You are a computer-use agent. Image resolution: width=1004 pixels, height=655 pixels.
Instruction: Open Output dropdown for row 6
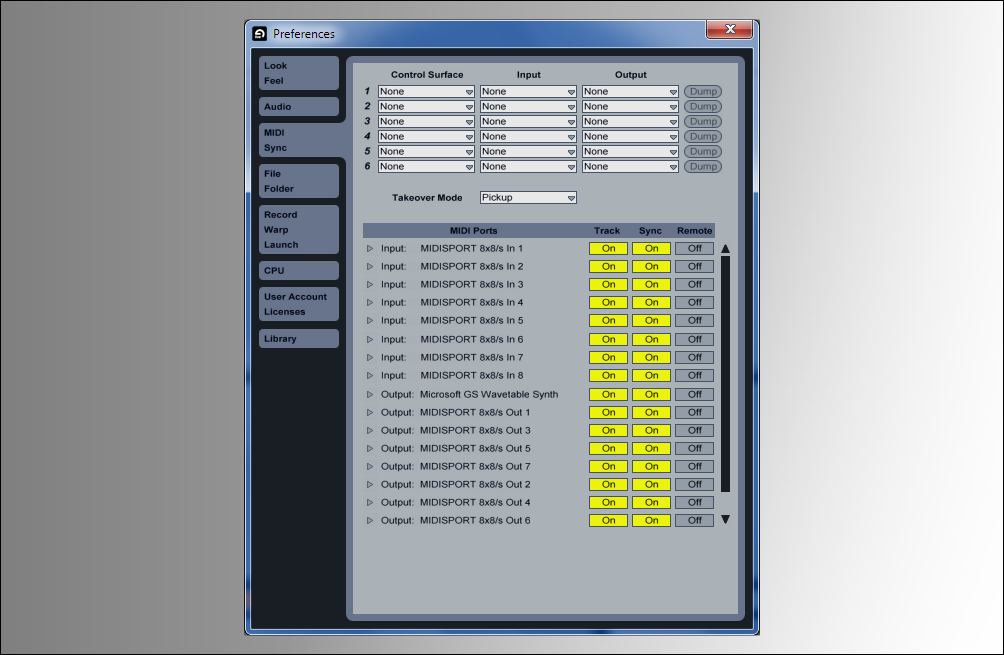(x=630, y=167)
